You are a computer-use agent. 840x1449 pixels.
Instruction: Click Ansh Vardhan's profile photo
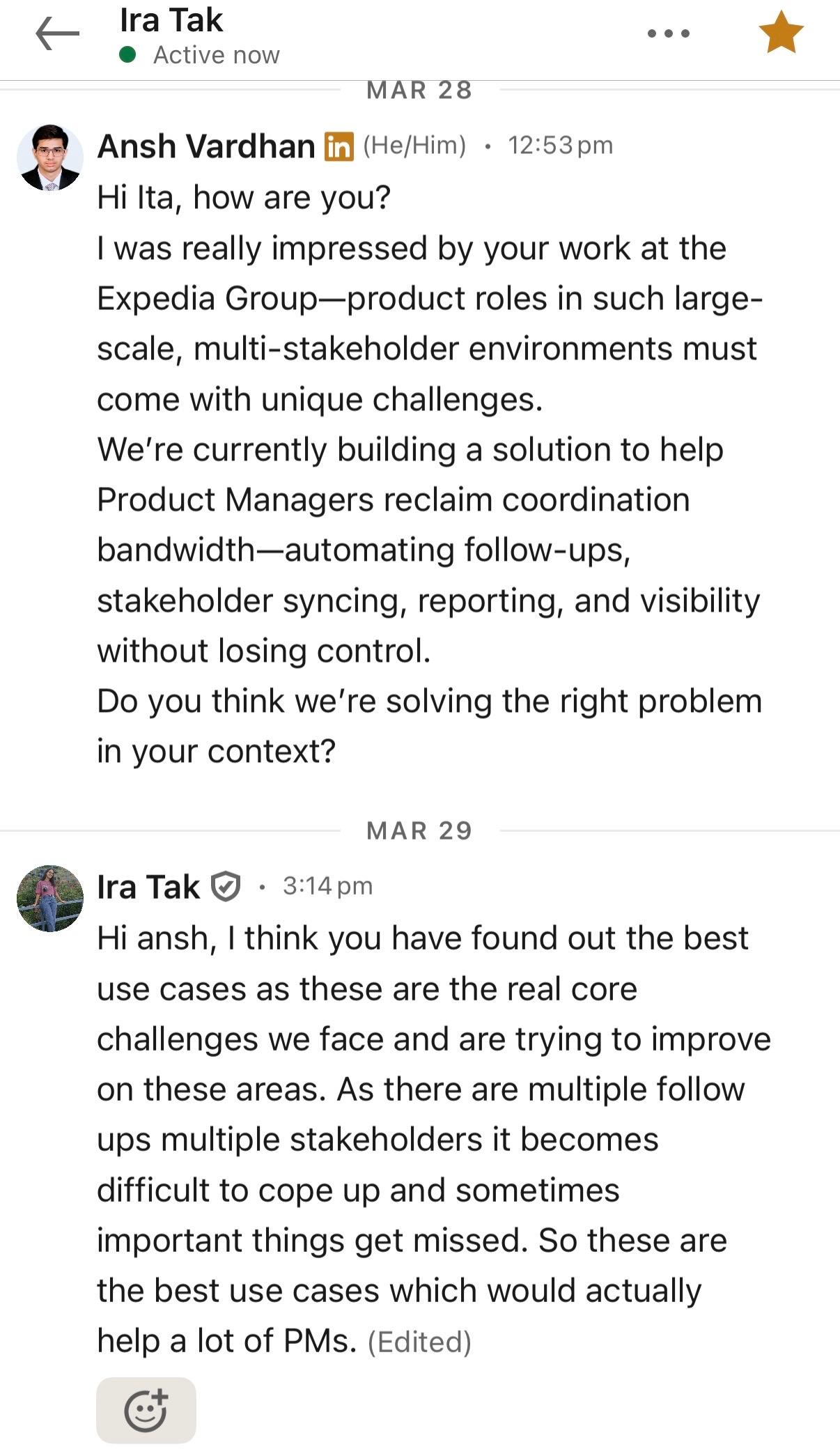[49, 157]
